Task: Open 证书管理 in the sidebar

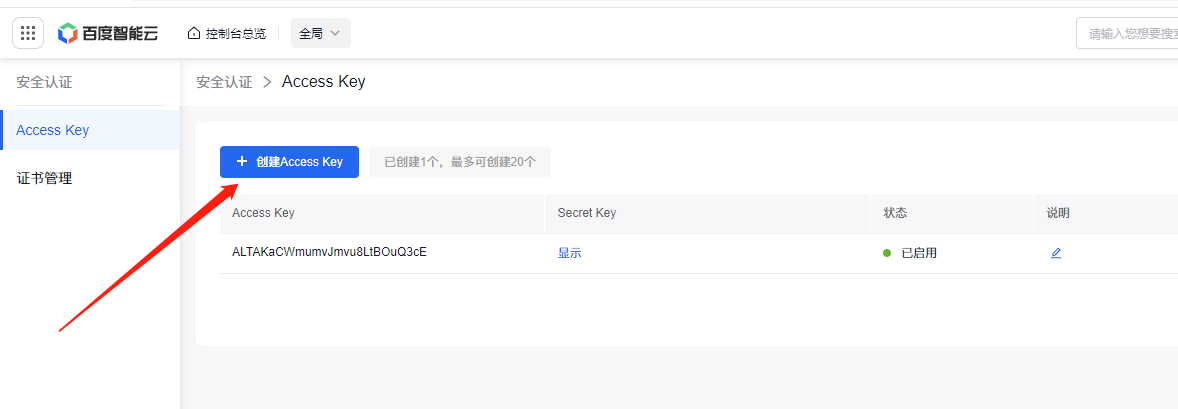Action: [x=44, y=178]
